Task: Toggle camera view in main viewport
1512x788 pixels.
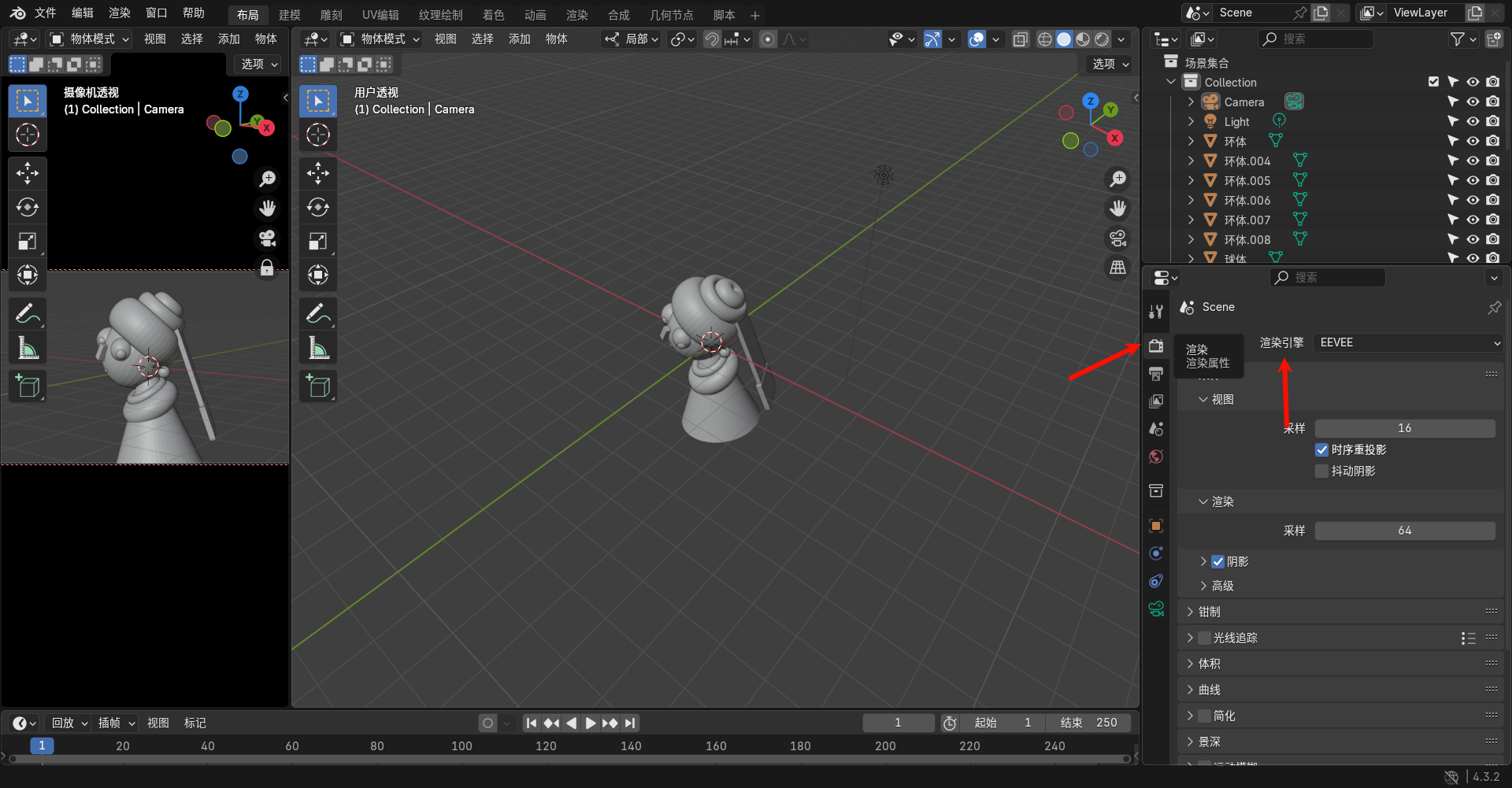Action: (x=1117, y=238)
